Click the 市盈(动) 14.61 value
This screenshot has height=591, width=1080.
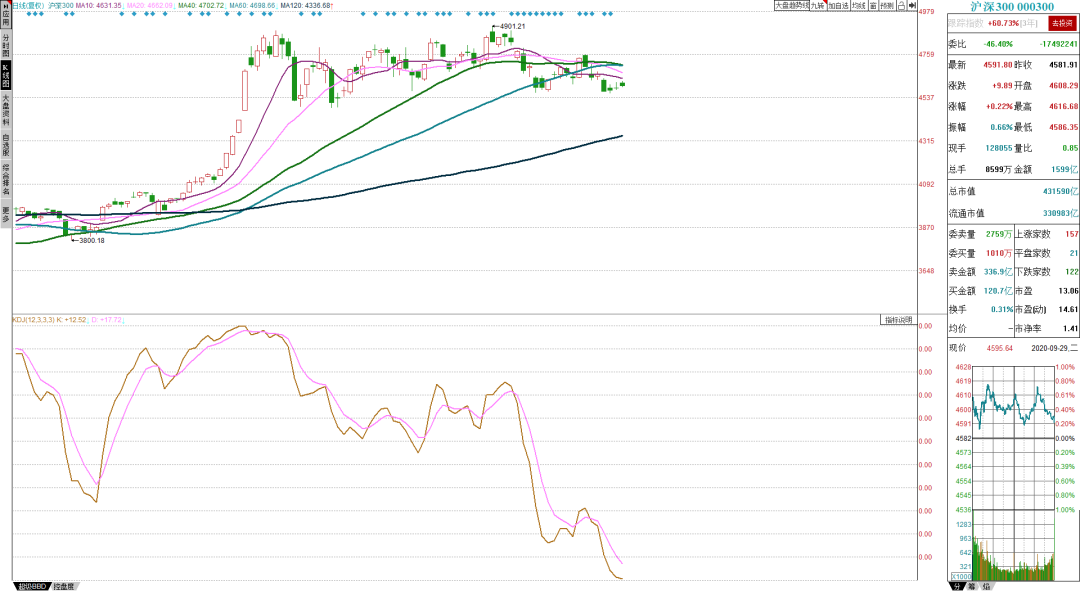point(1068,310)
